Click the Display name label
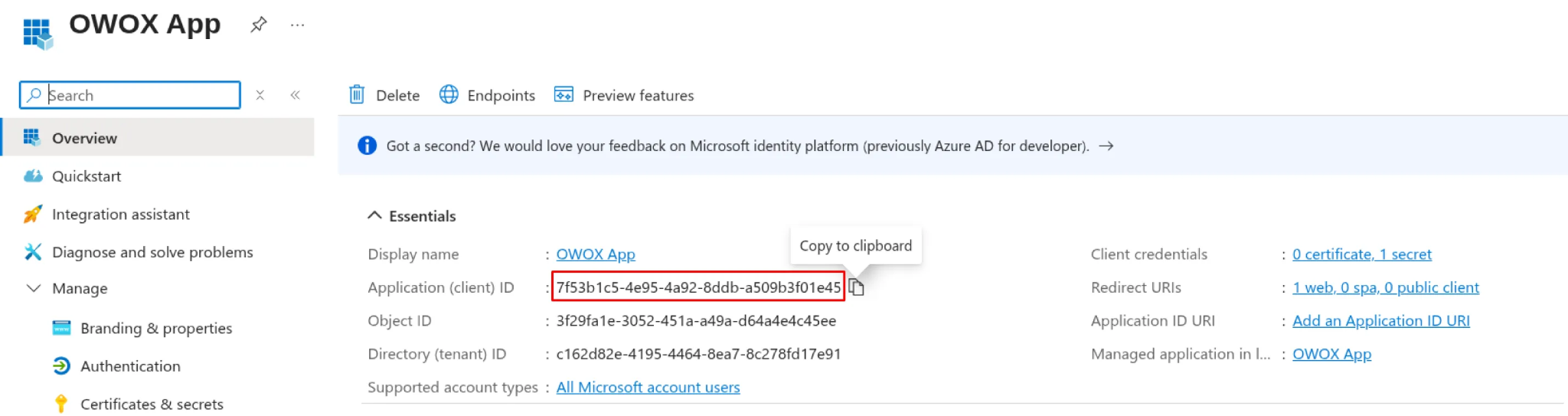Screen dimensions: 1568x416 (413, 254)
